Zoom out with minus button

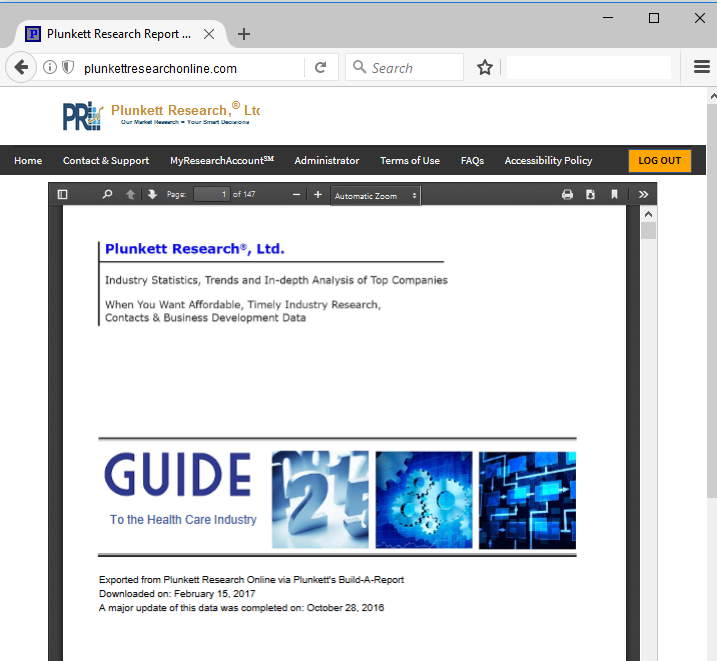[x=296, y=195]
